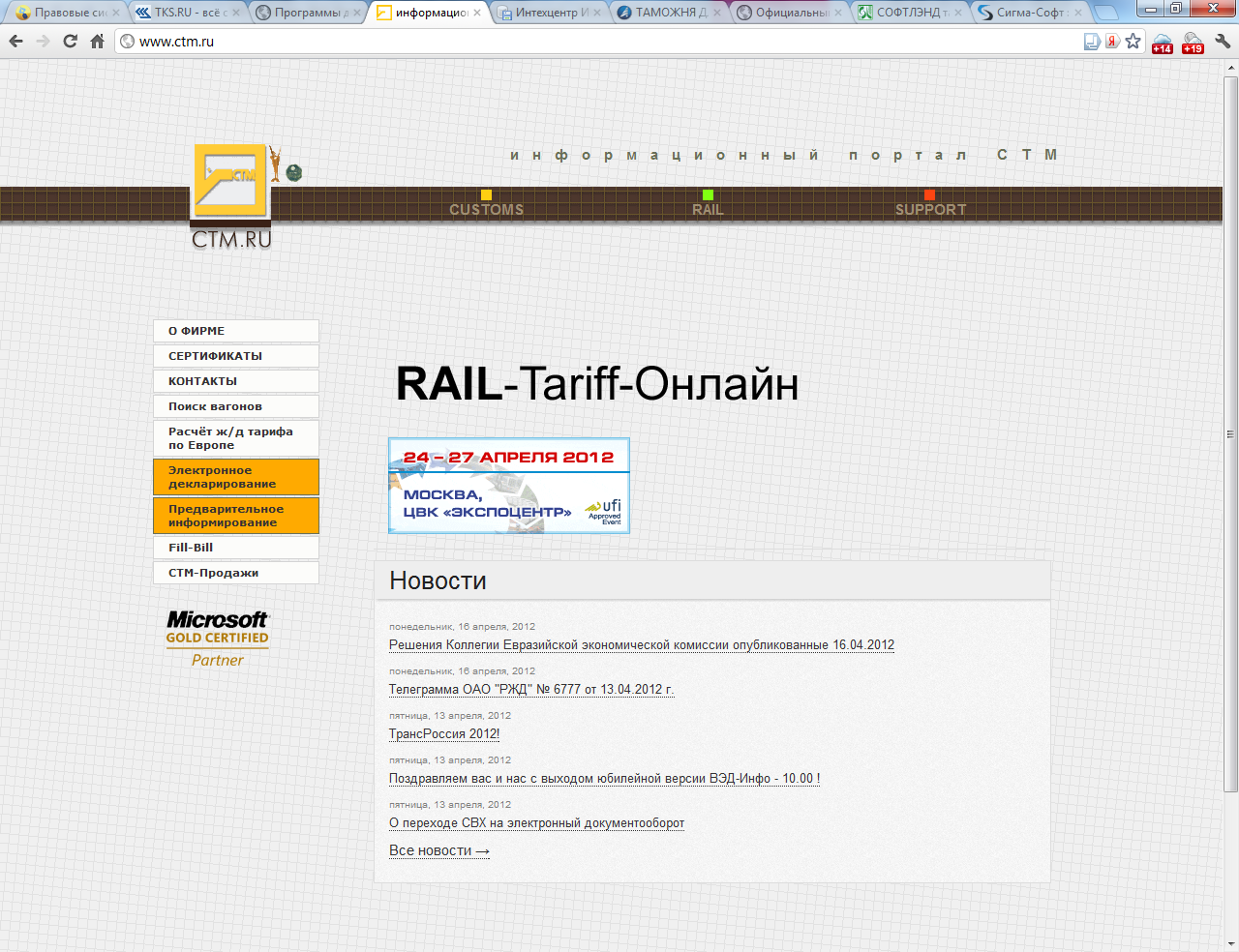Screen dimensions: 1239x952
Task: Close the ТАМОЖНЯ tab
Action: [717, 13]
